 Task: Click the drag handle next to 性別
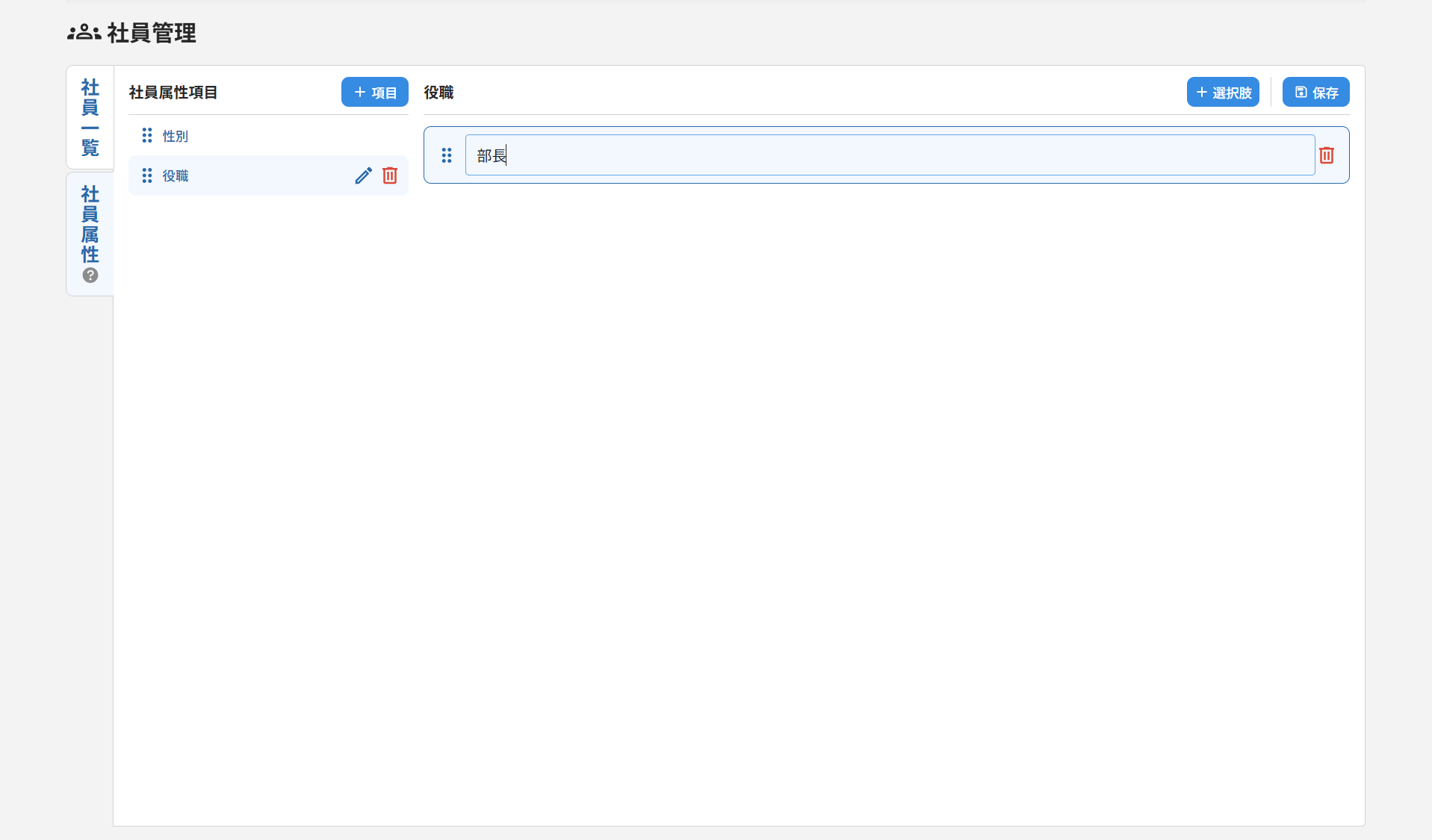click(146, 135)
